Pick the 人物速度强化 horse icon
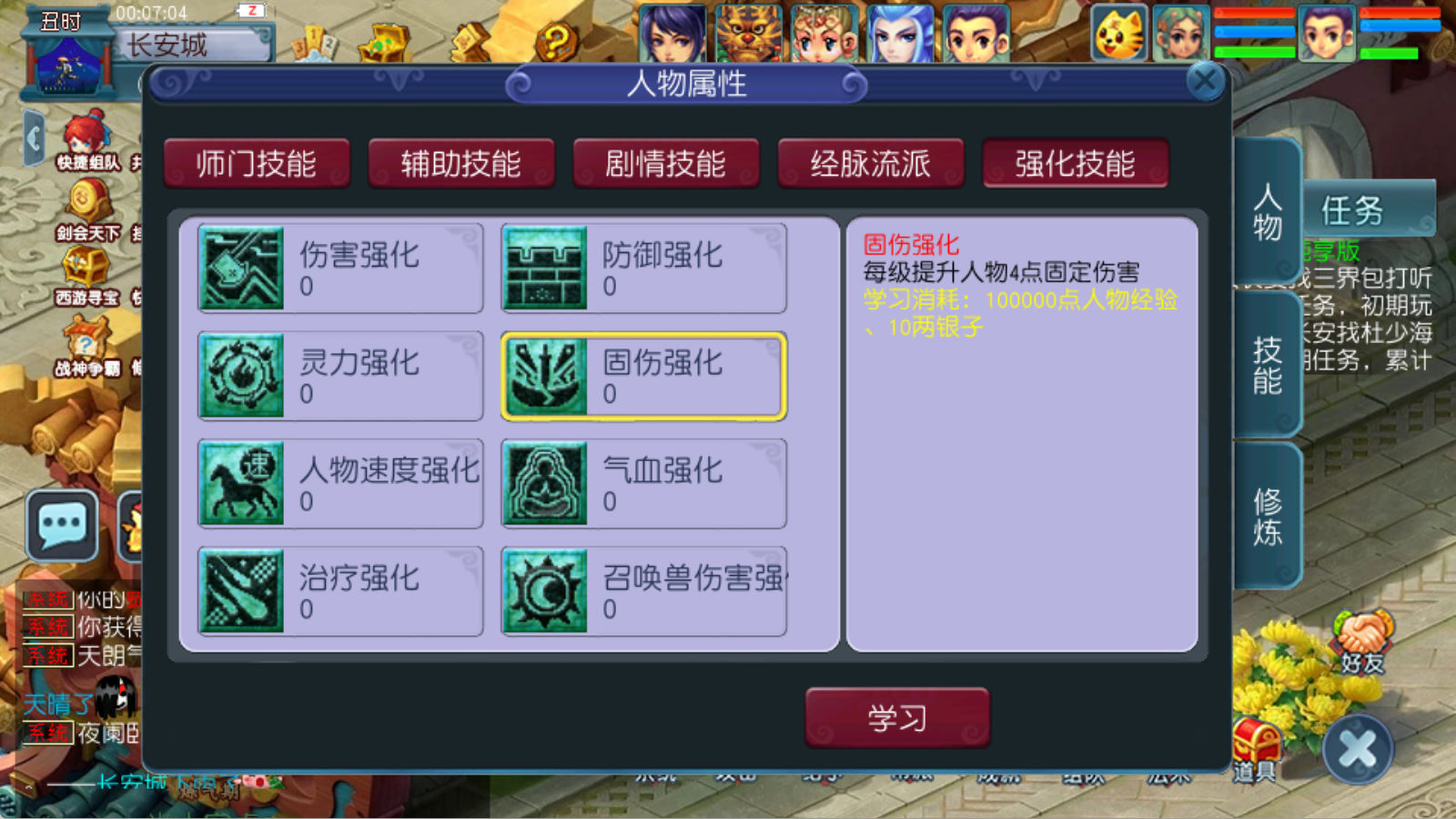Viewport: 1456px width, 819px height. click(x=241, y=483)
